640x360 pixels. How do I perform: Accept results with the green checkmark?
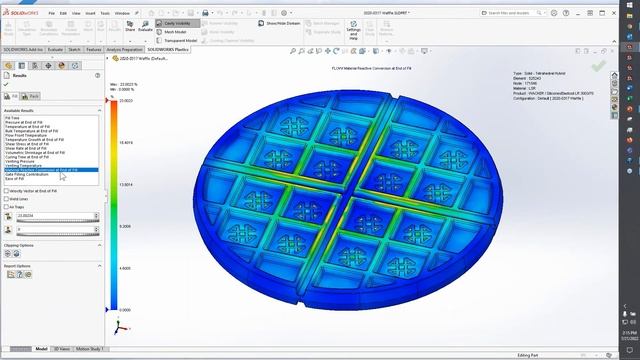(x=6, y=84)
